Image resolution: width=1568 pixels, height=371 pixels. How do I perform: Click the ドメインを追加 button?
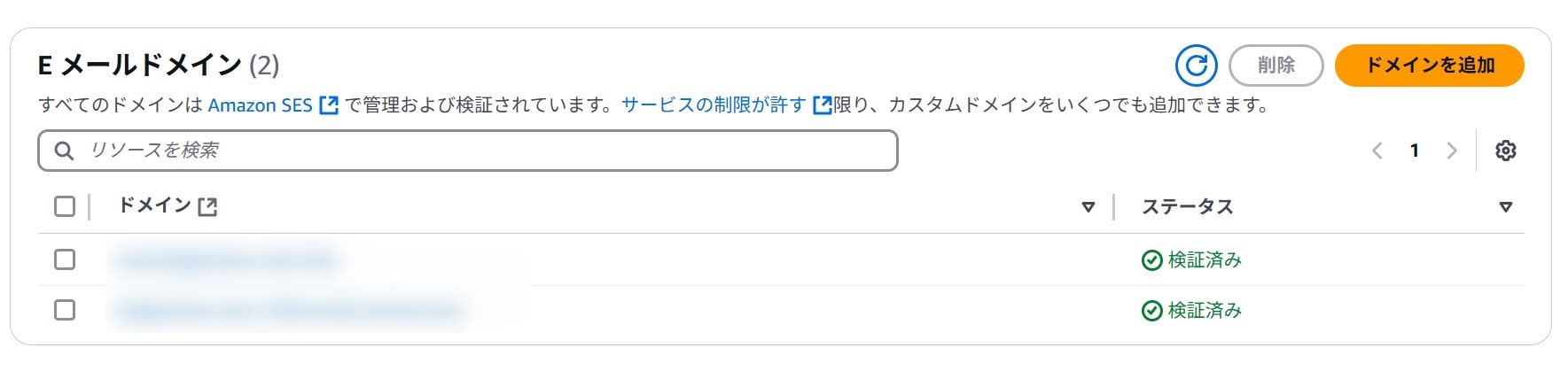click(x=1429, y=66)
